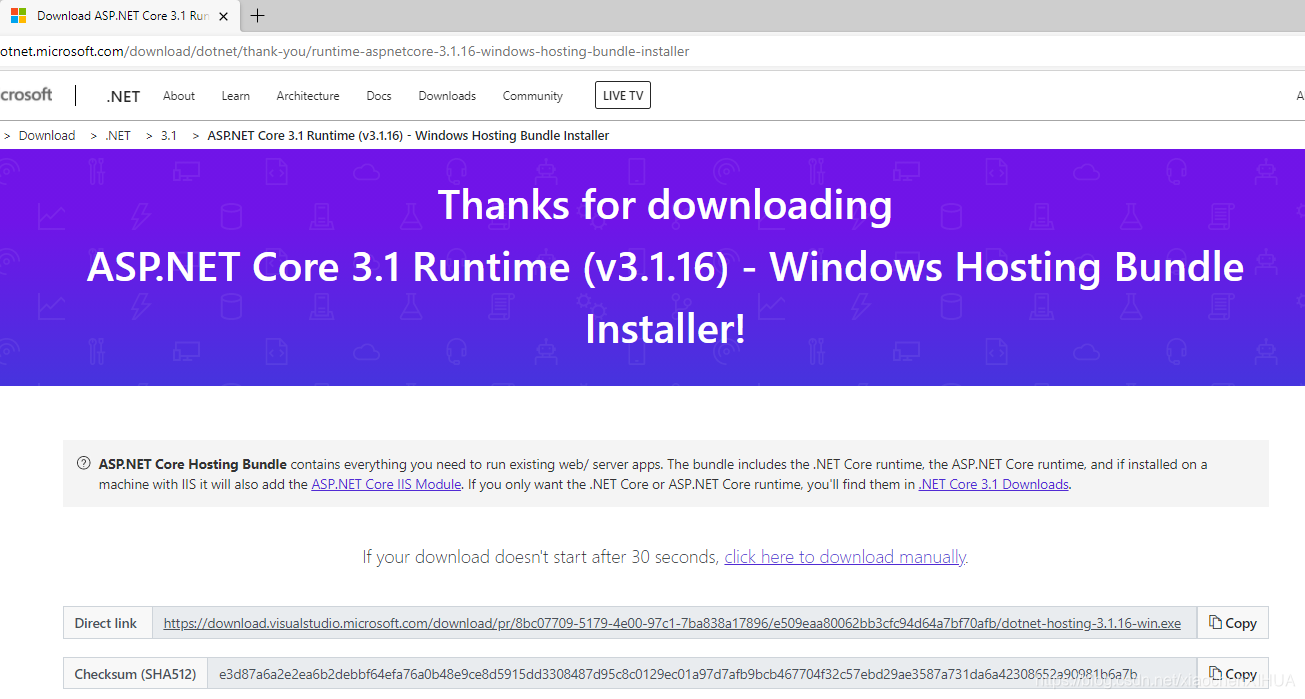Click the LIVE TV button
This screenshot has height=699, width=1305.
(x=623, y=96)
